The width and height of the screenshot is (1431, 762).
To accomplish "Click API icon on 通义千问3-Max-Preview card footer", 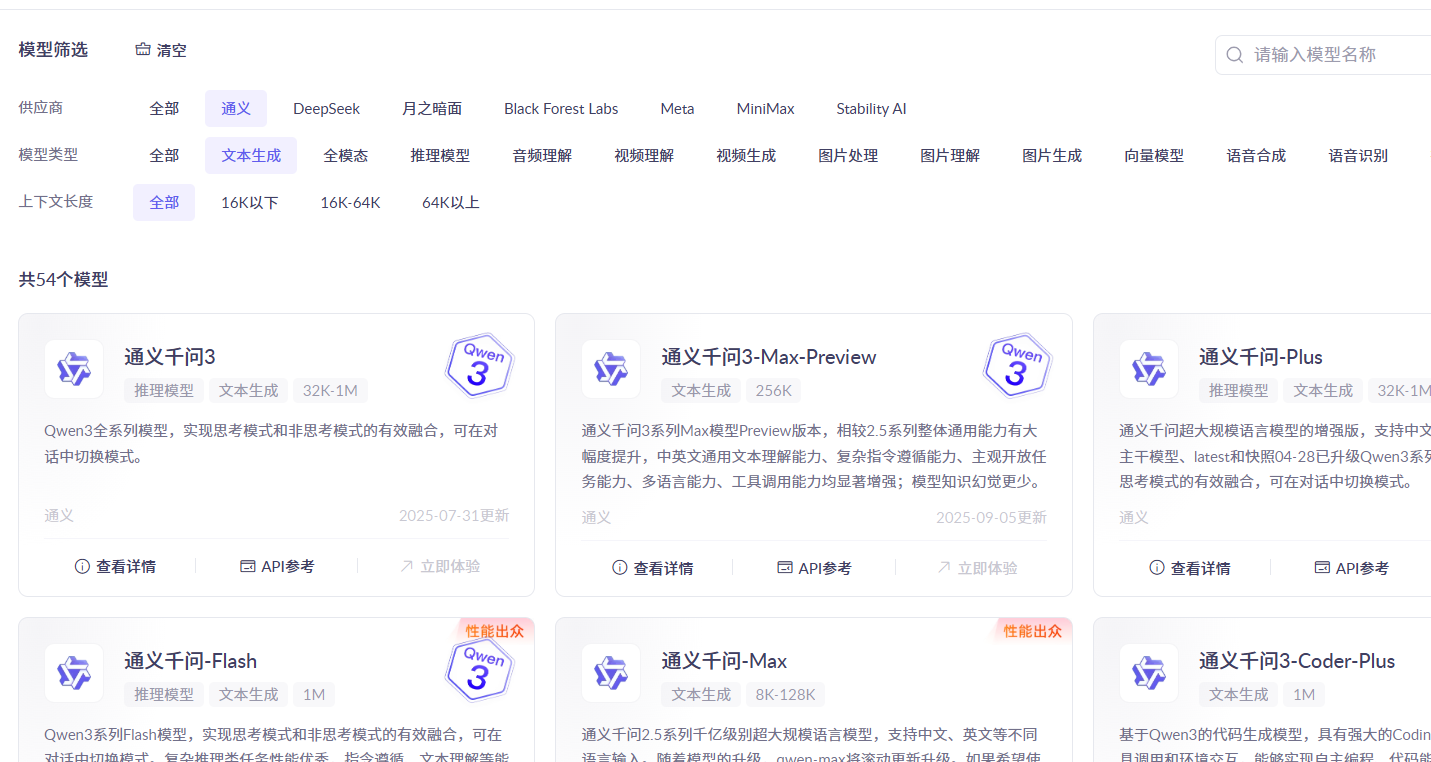I will tap(785, 568).
